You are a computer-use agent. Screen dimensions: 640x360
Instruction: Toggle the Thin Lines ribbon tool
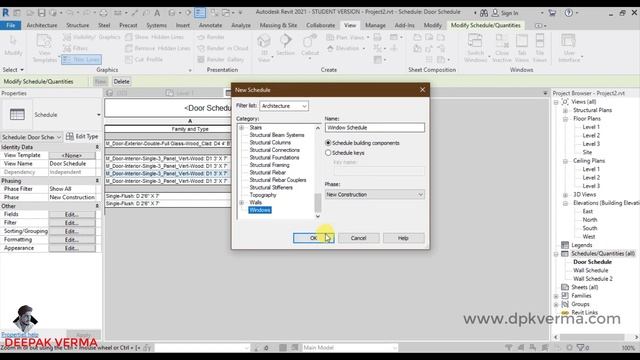tap(81, 60)
